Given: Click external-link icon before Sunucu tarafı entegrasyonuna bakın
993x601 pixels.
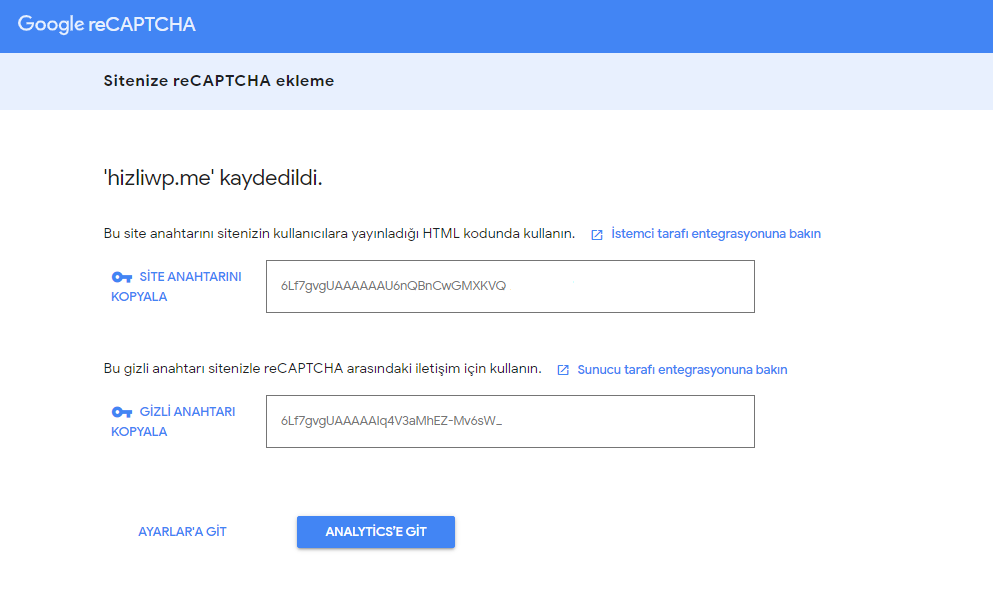Looking at the screenshot, I should (563, 370).
